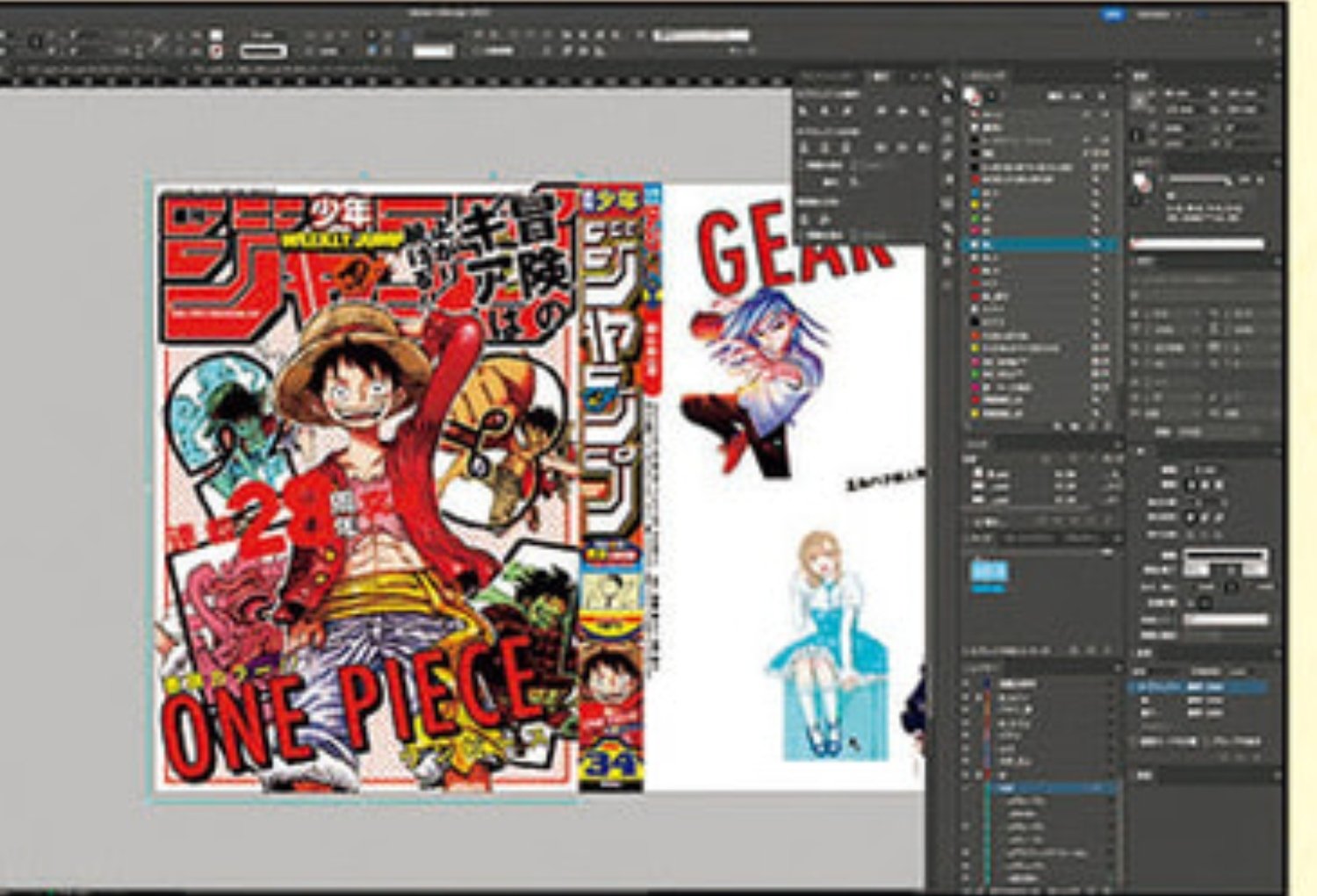Select the blue page thumbnail in Pages panel
Image resolution: width=1317 pixels, height=896 pixels.
[x=990, y=572]
